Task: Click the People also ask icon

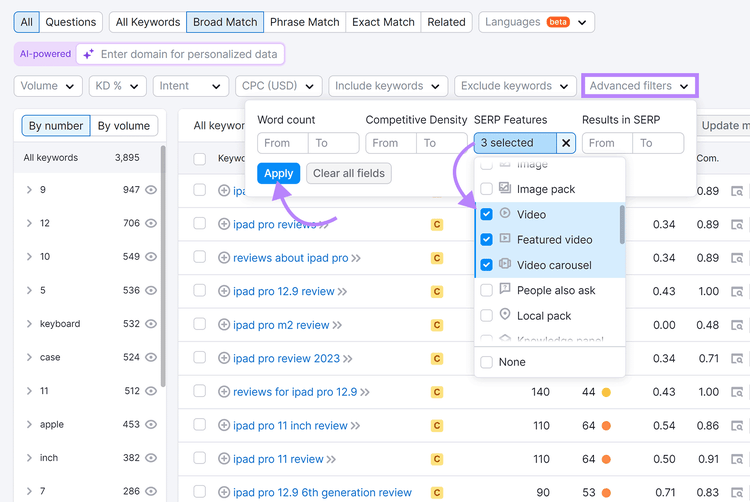Action: pyautogui.click(x=505, y=288)
